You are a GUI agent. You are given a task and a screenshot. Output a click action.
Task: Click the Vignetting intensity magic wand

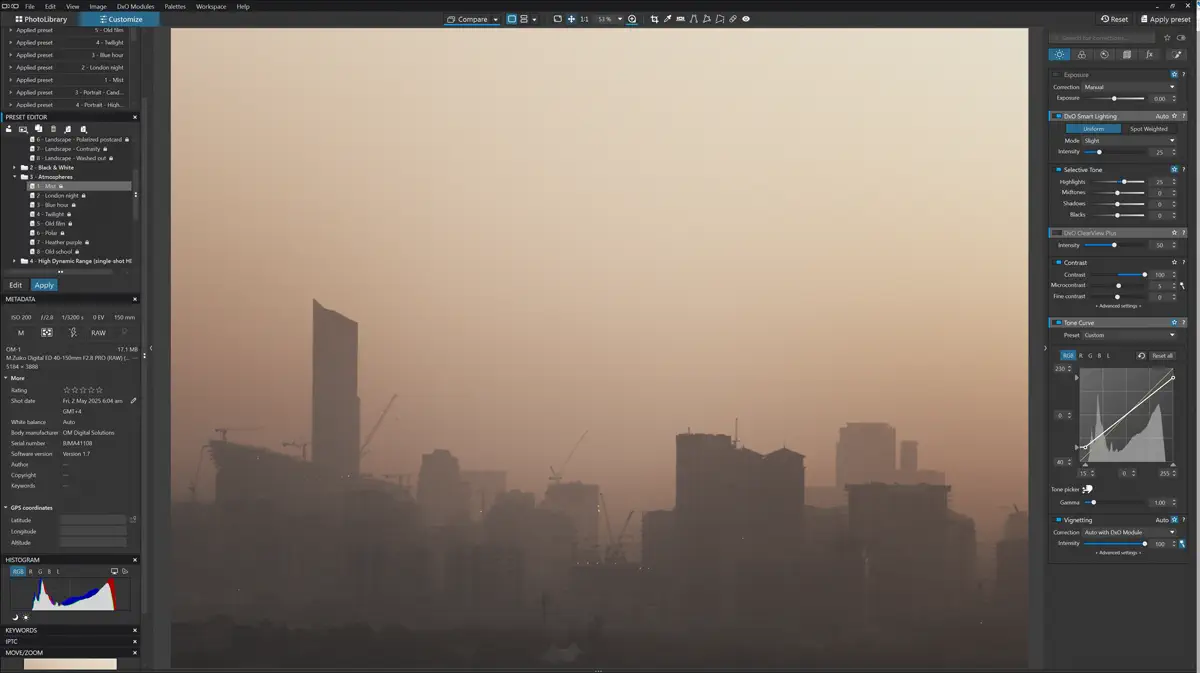1181,544
